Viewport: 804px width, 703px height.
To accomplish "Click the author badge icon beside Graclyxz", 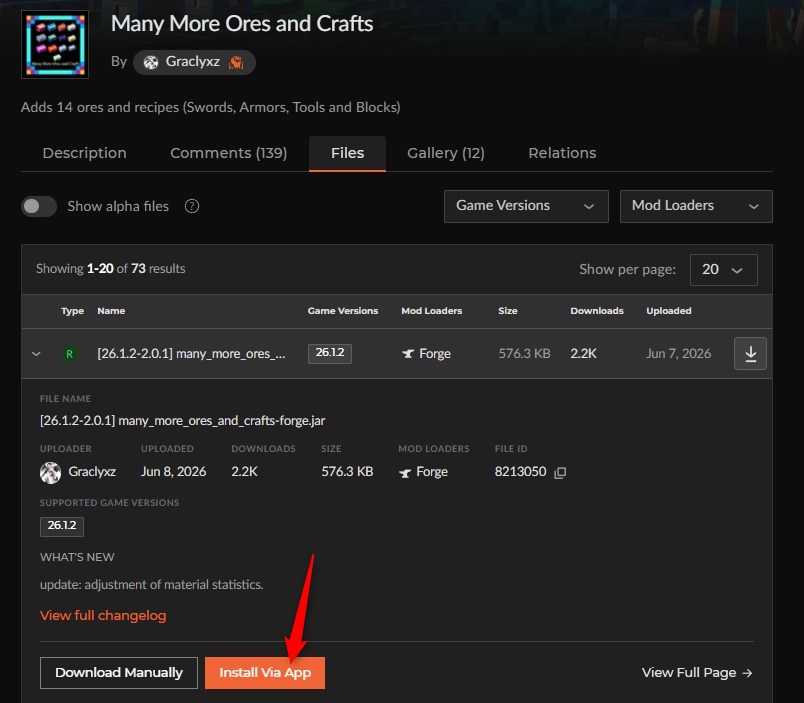I will [236, 63].
